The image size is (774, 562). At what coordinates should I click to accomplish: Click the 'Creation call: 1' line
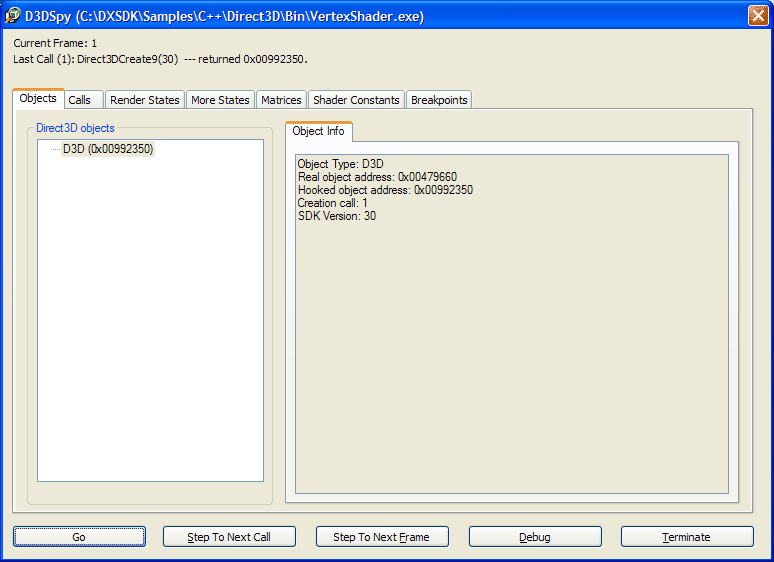(x=332, y=203)
